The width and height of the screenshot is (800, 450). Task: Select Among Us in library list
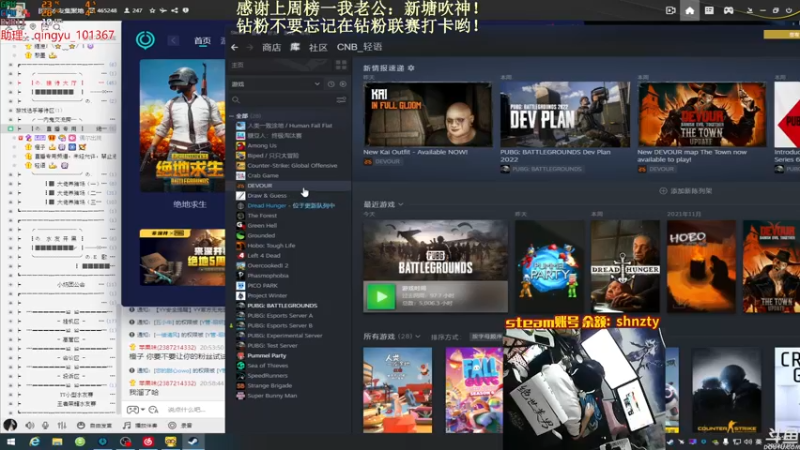[262, 145]
